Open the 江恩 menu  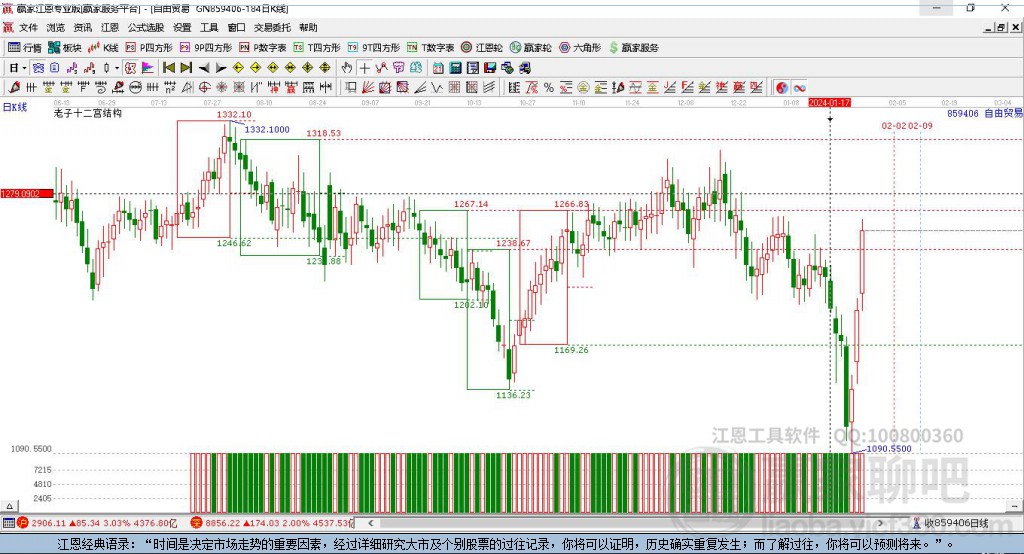pos(110,27)
